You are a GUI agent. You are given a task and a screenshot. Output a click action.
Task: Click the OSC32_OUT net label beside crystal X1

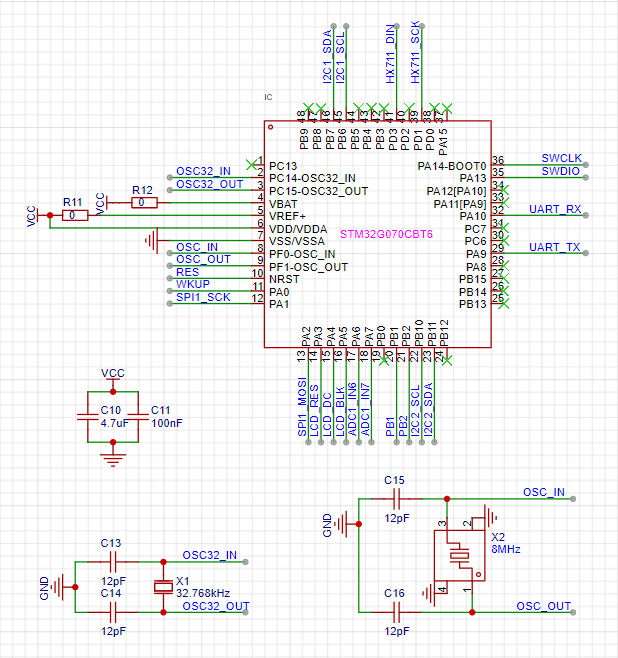(216, 606)
